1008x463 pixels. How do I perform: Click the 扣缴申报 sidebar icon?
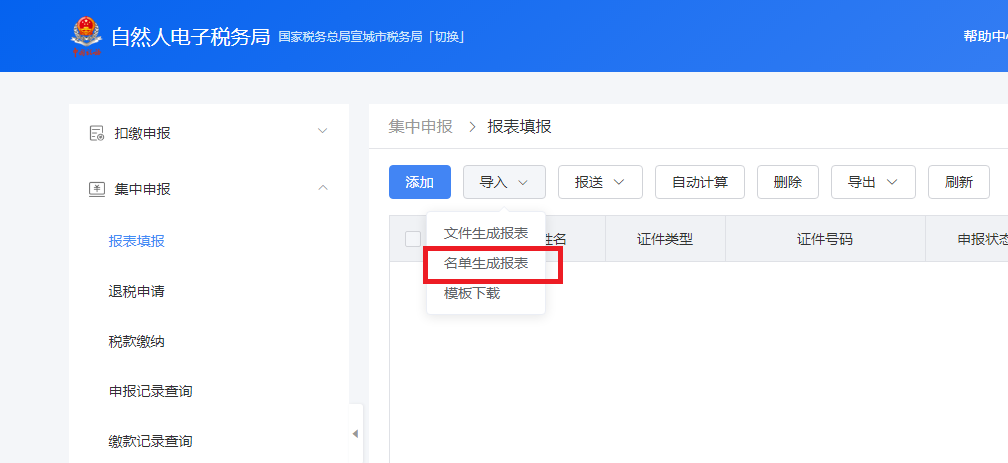click(96, 132)
